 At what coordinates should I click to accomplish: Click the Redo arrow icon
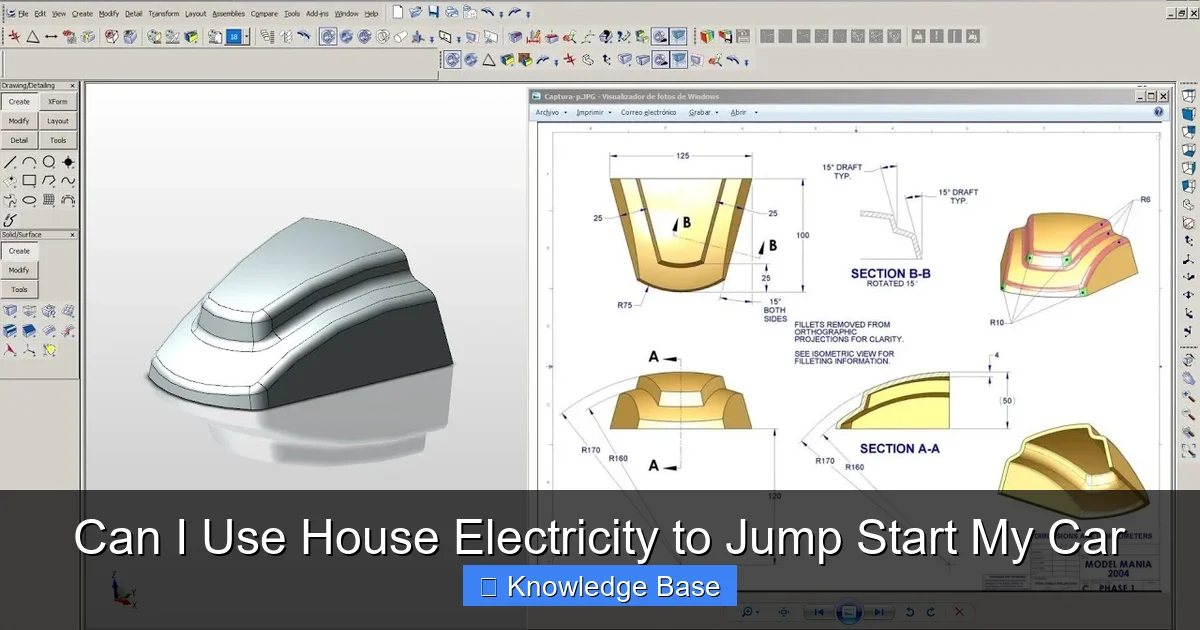515,11
